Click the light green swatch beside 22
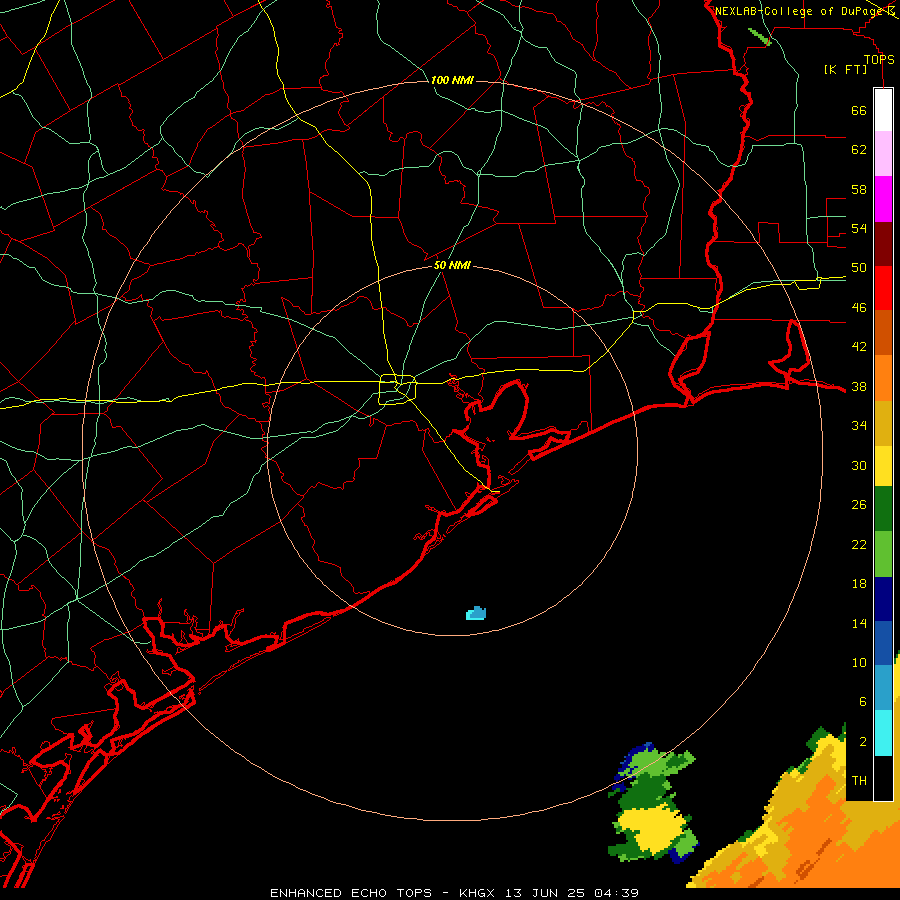Image resolution: width=900 pixels, height=900 pixels. pyautogui.click(x=883, y=554)
